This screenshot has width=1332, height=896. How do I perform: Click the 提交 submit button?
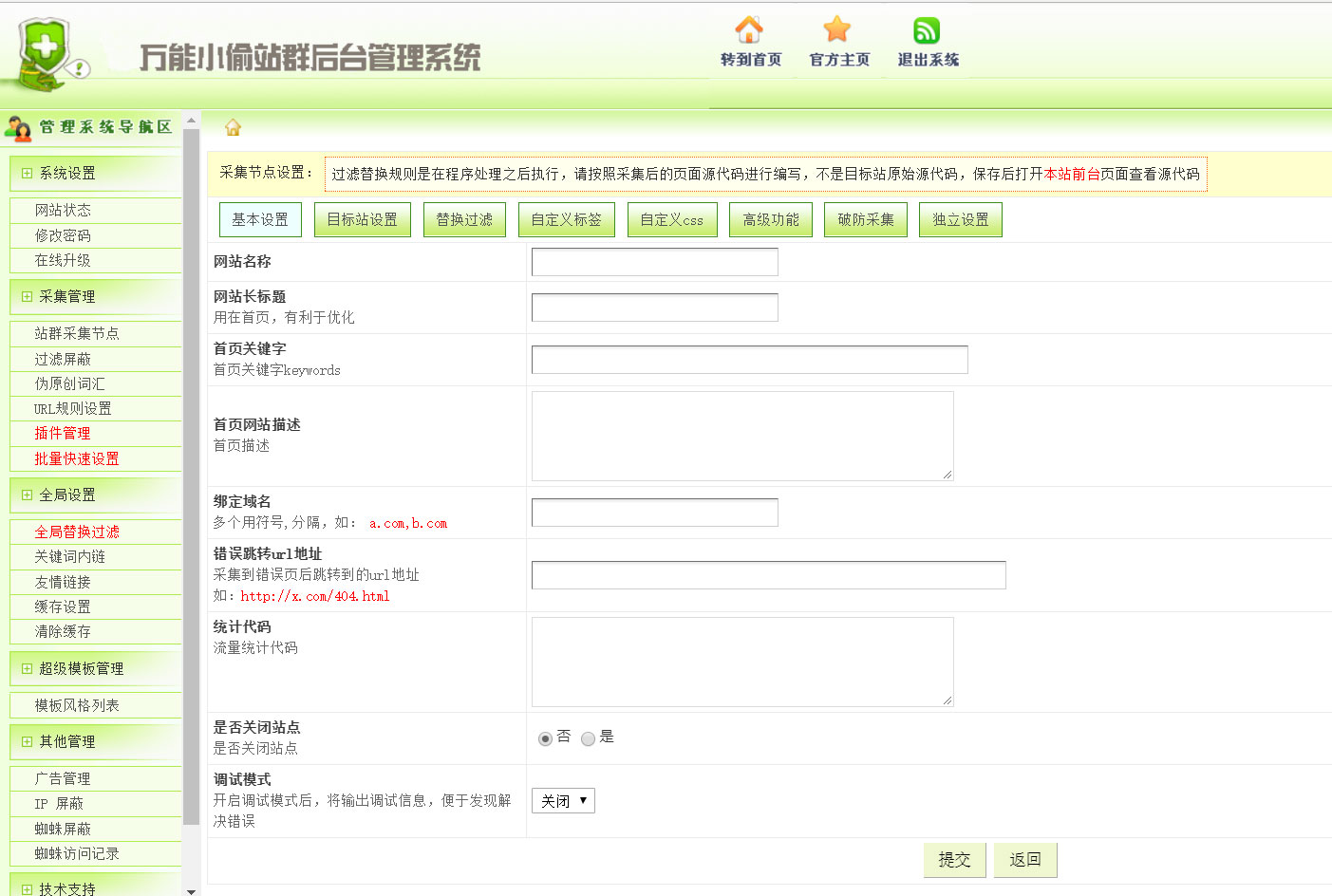(954, 860)
